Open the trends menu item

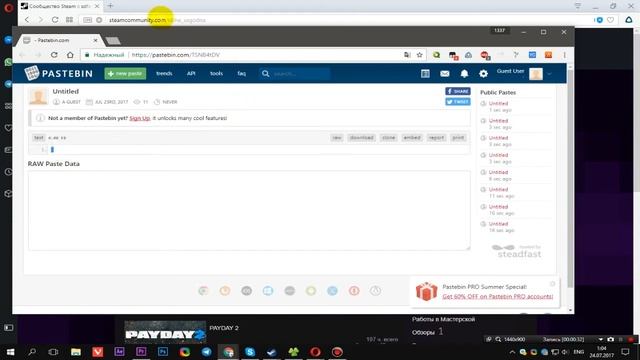pyautogui.click(x=164, y=73)
